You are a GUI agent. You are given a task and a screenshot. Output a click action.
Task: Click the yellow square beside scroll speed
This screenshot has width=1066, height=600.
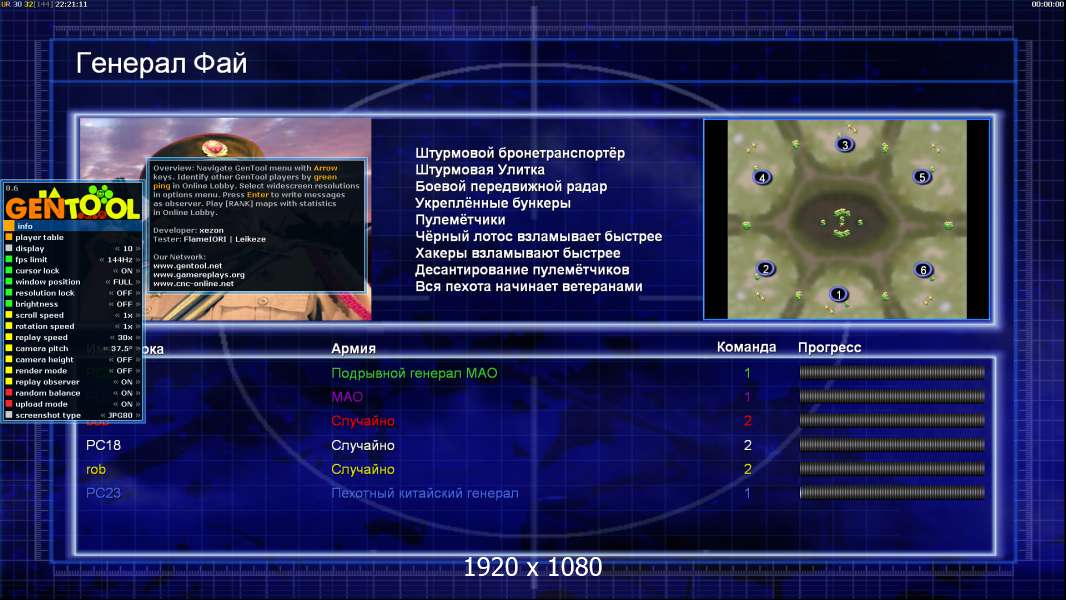point(9,315)
